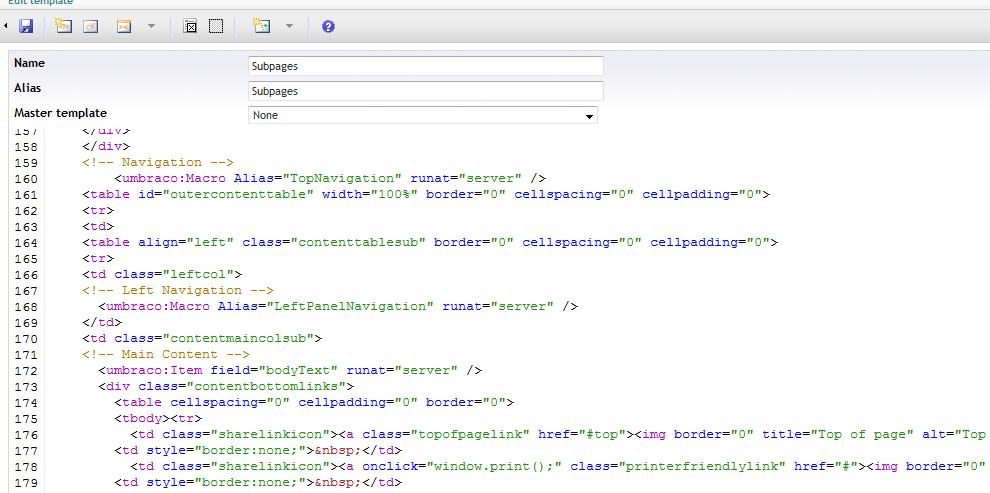
Task: Click the Left Navigation comment line
Action: 177,290
